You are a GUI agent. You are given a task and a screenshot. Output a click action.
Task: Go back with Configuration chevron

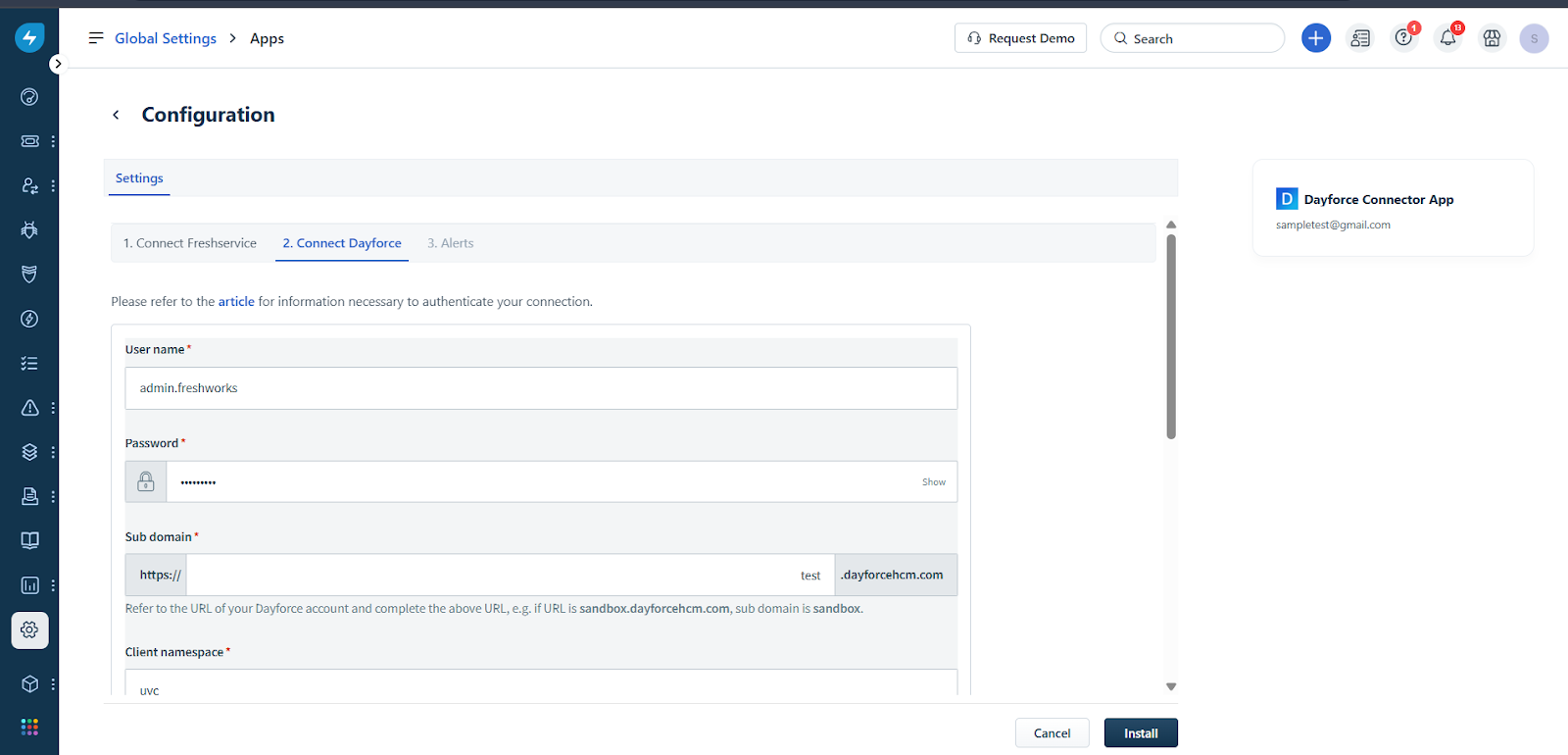click(116, 115)
